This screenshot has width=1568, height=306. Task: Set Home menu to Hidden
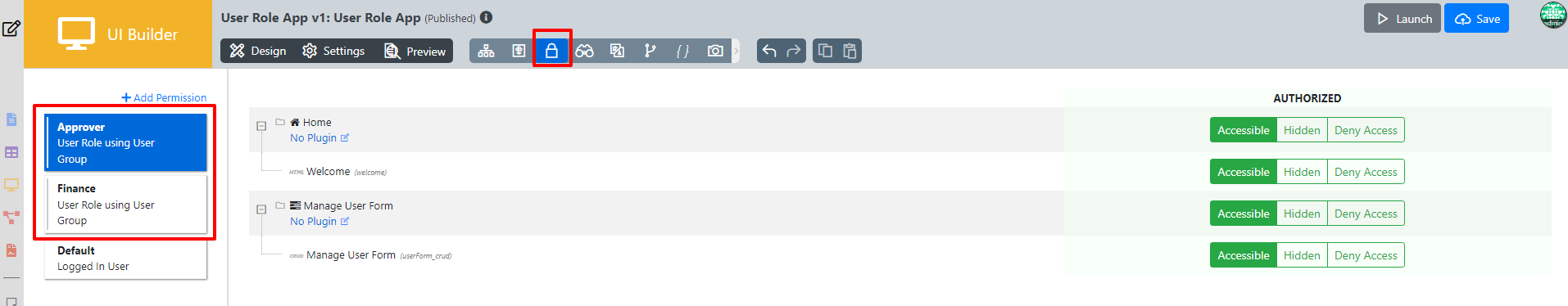1302,130
